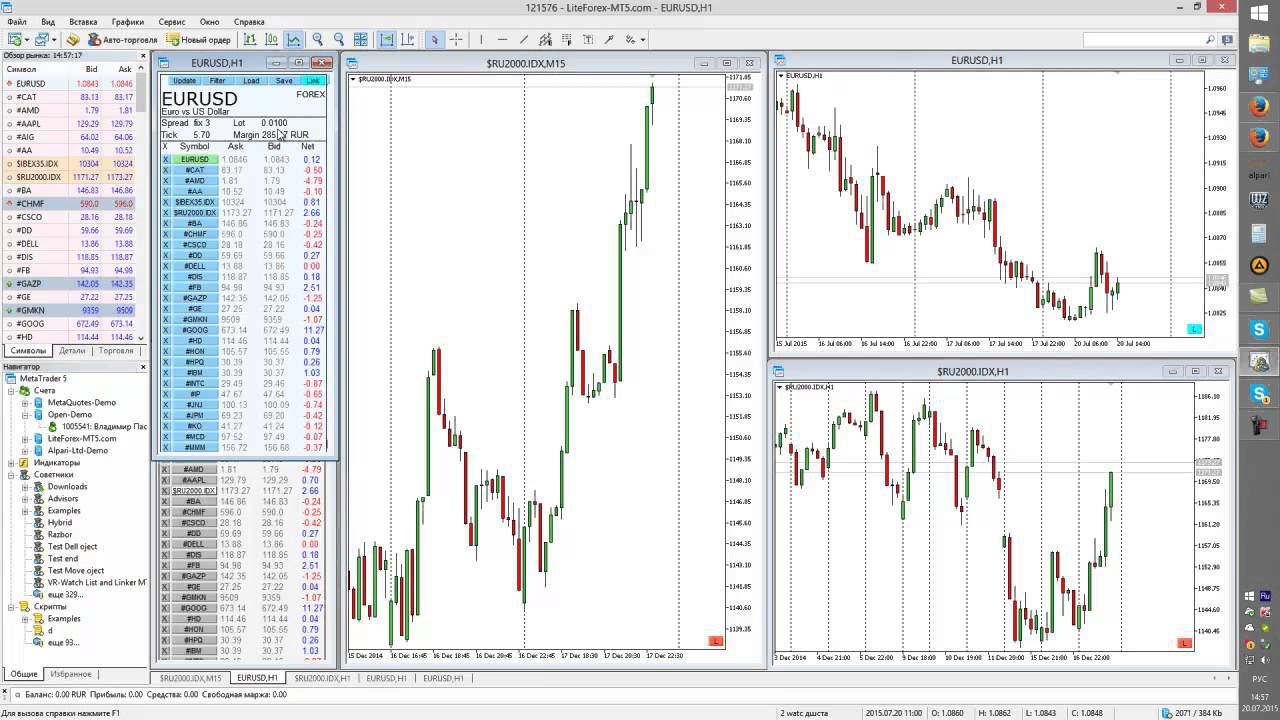Toggle chart shift icon

[x=408, y=39]
